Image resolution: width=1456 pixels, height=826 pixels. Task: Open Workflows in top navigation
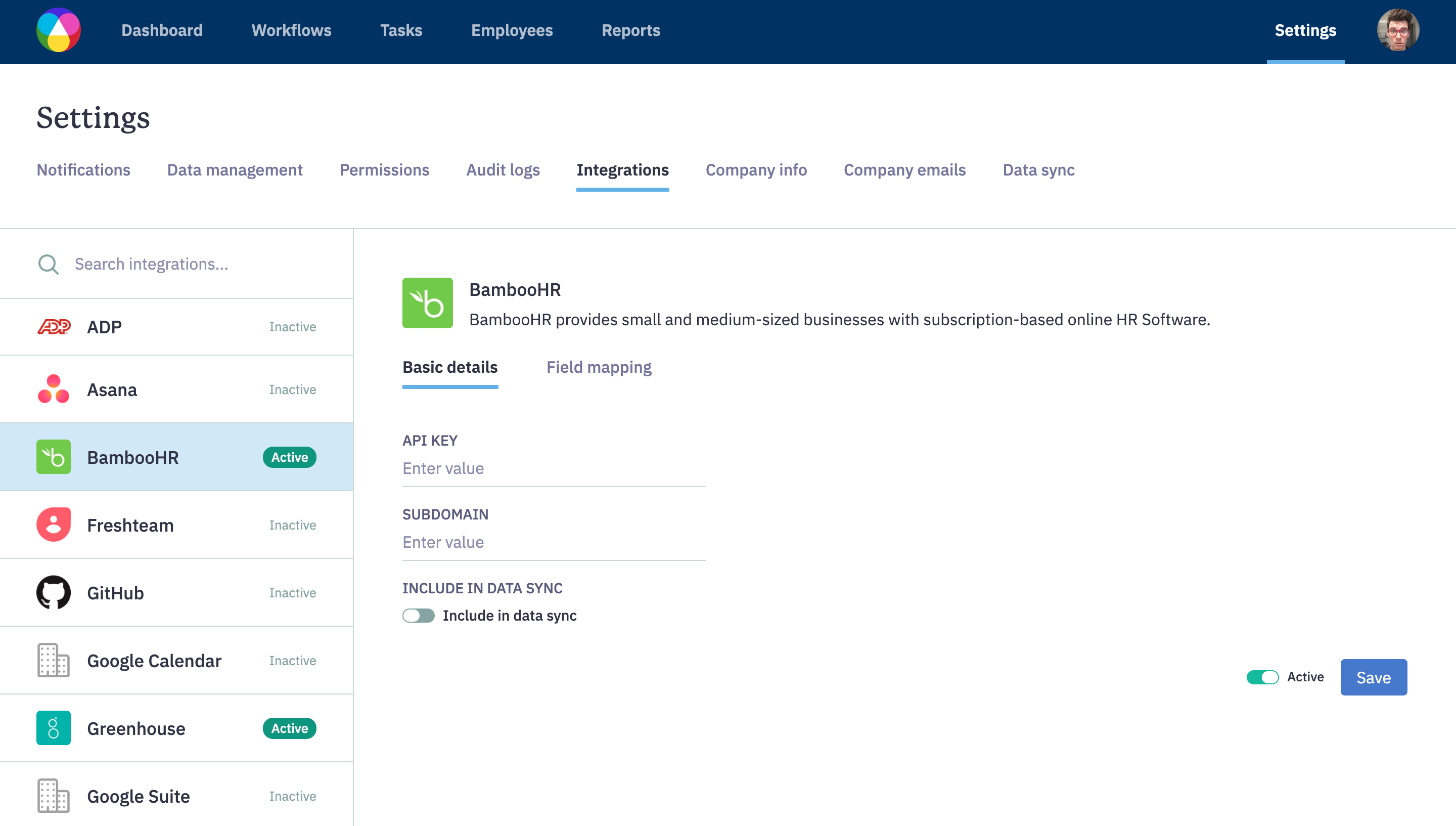coord(291,30)
